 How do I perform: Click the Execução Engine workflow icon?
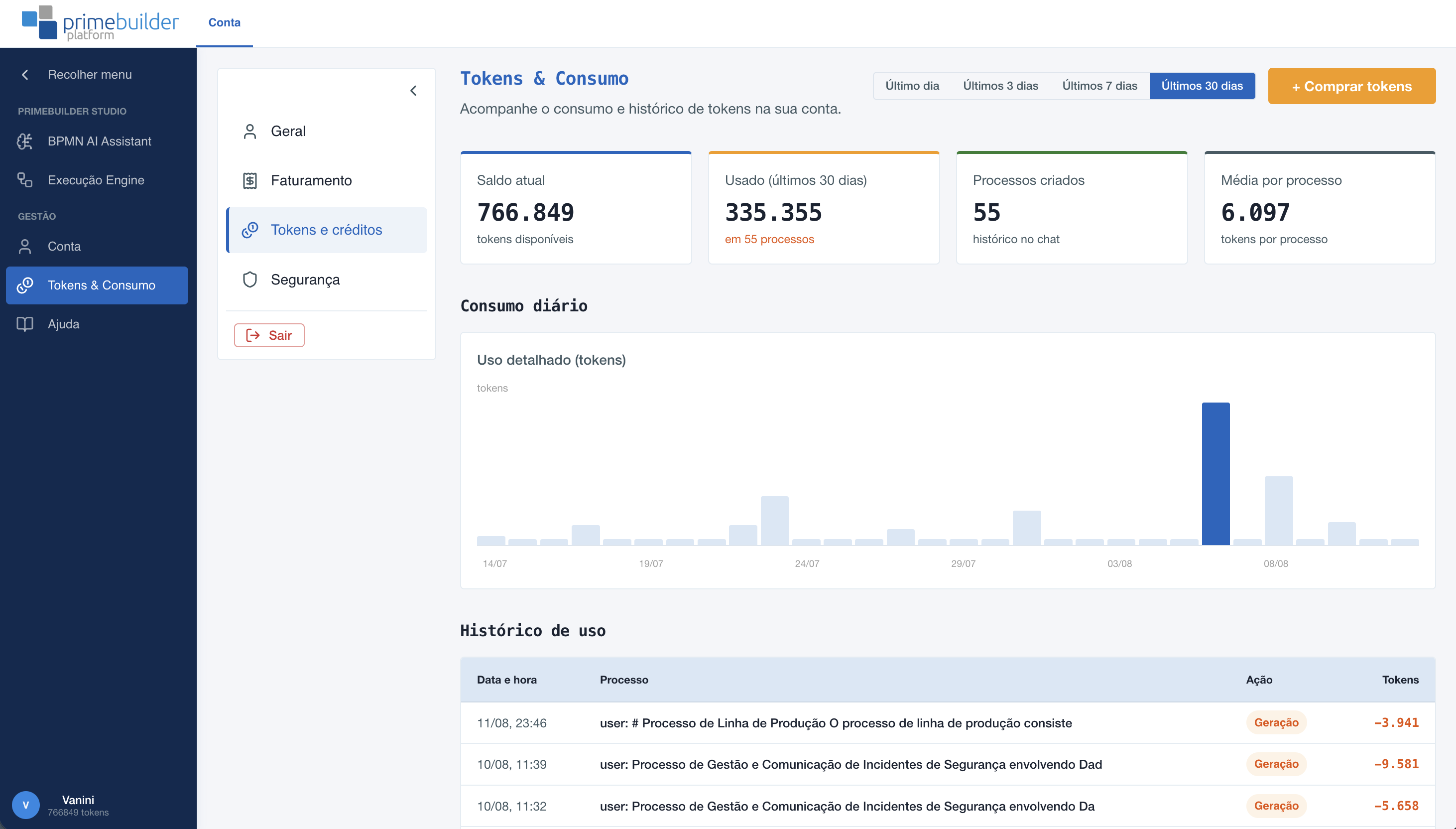24,180
